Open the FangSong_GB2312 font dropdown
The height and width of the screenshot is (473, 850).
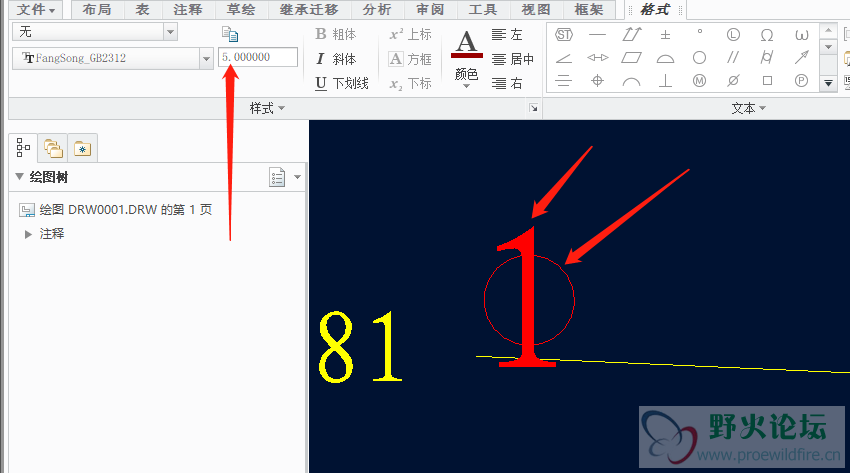point(206,58)
